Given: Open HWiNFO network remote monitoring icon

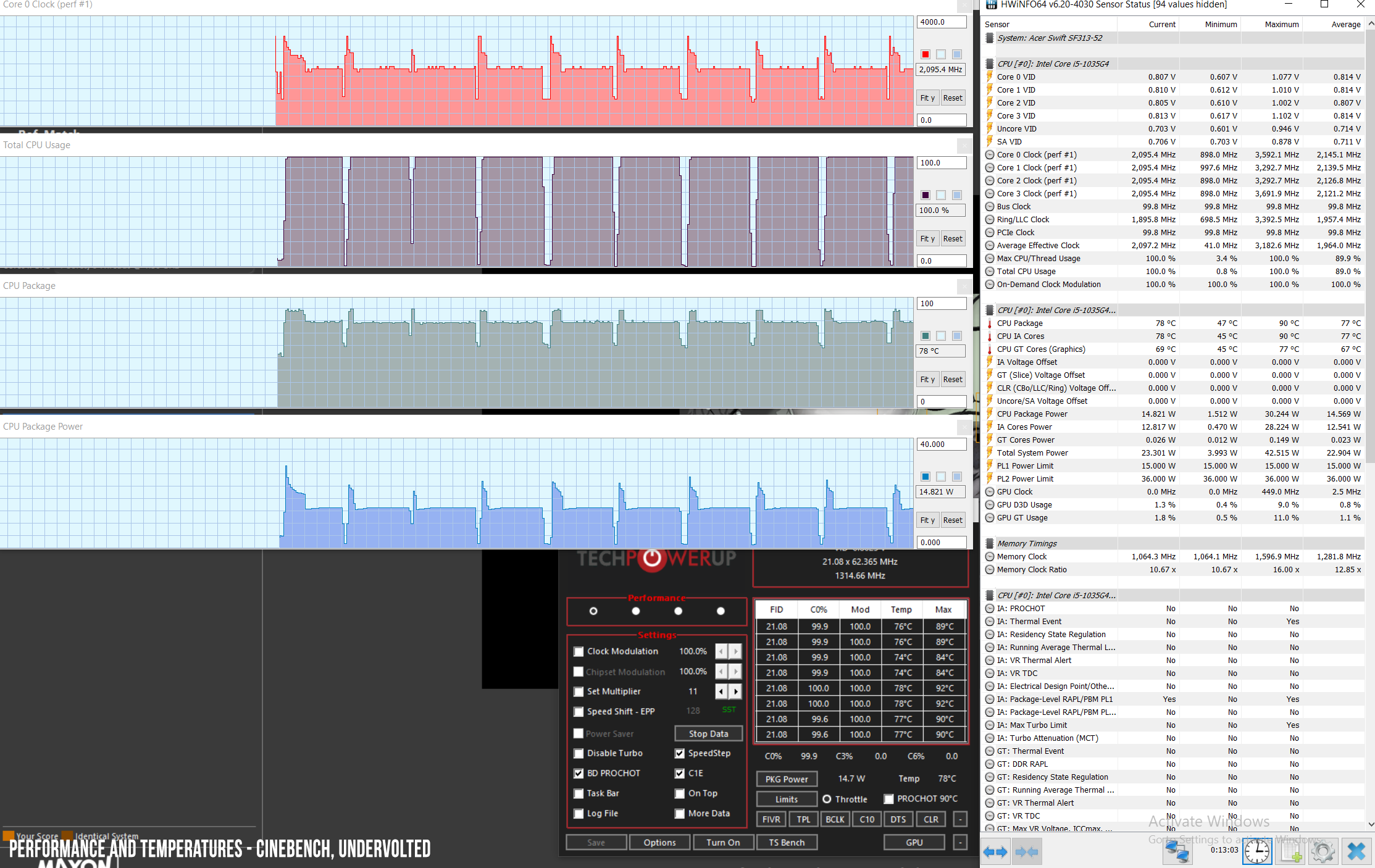Looking at the screenshot, I should [1177, 853].
